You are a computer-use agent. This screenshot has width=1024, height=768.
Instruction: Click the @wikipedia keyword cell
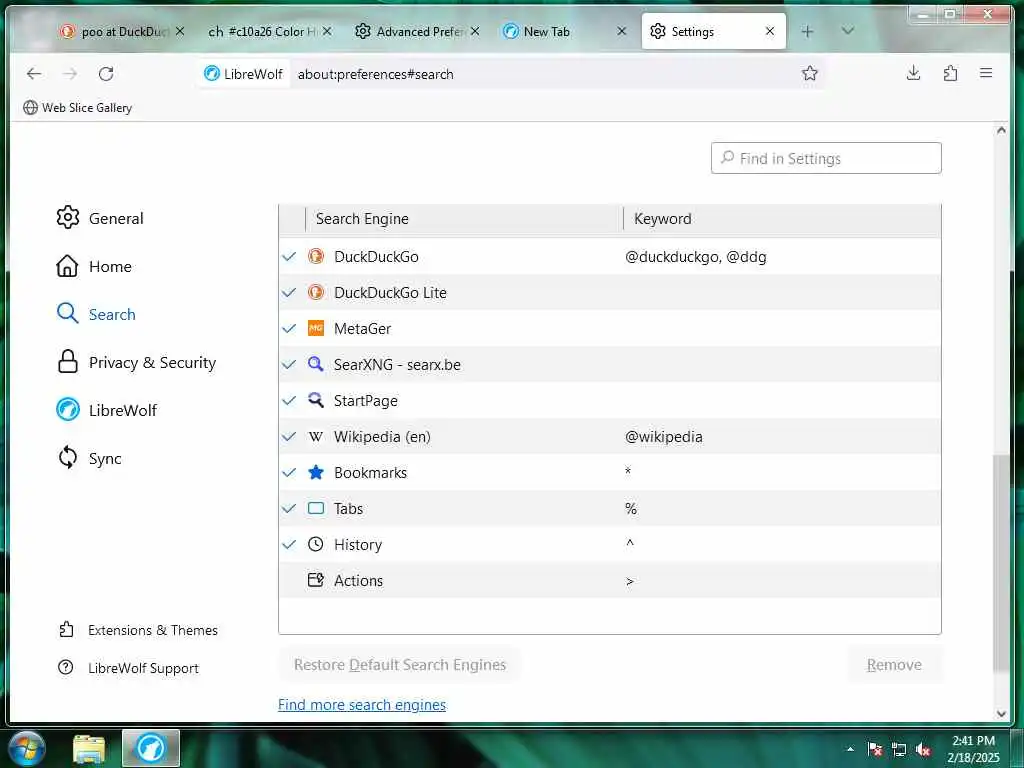pos(664,436)
